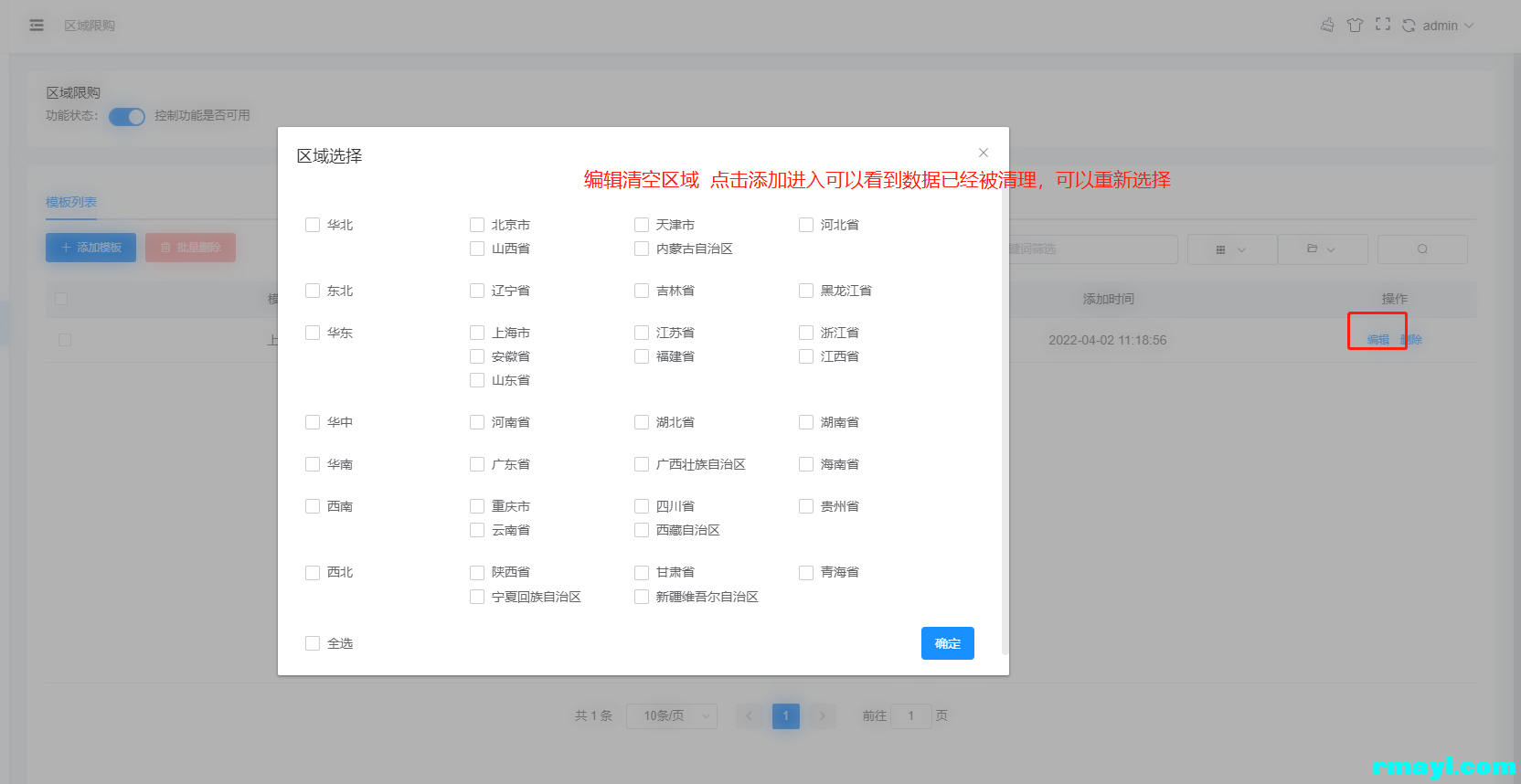Select the 河北省 checkbox
Viewport: 1521px width, 784px height.
click(x=806, y=225)
